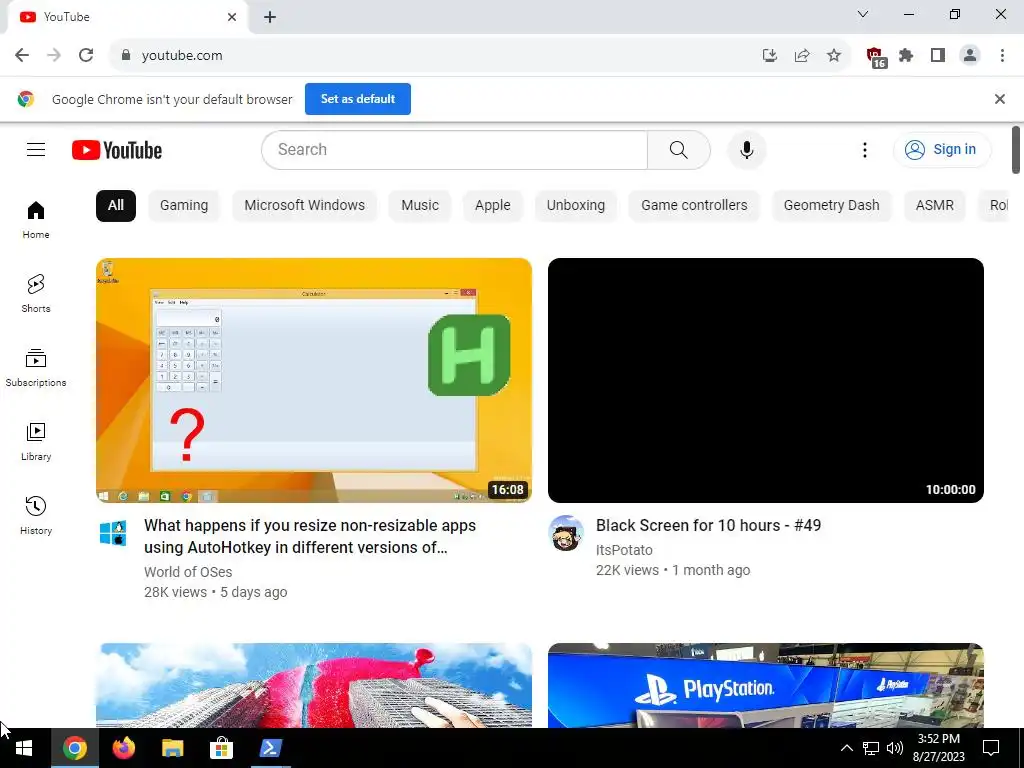
Task: Select the Game controllers filter chip
Action: coord(694,205)
